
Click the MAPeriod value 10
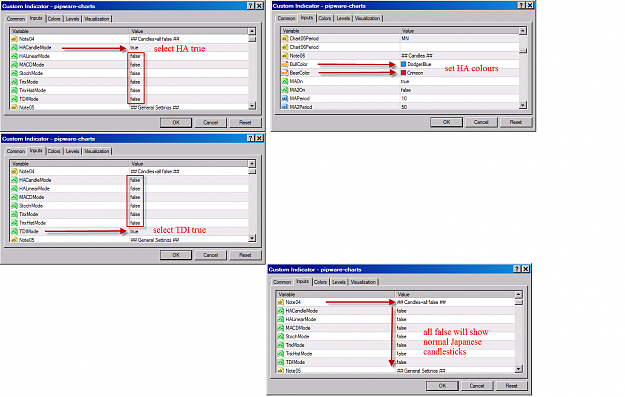404,98
